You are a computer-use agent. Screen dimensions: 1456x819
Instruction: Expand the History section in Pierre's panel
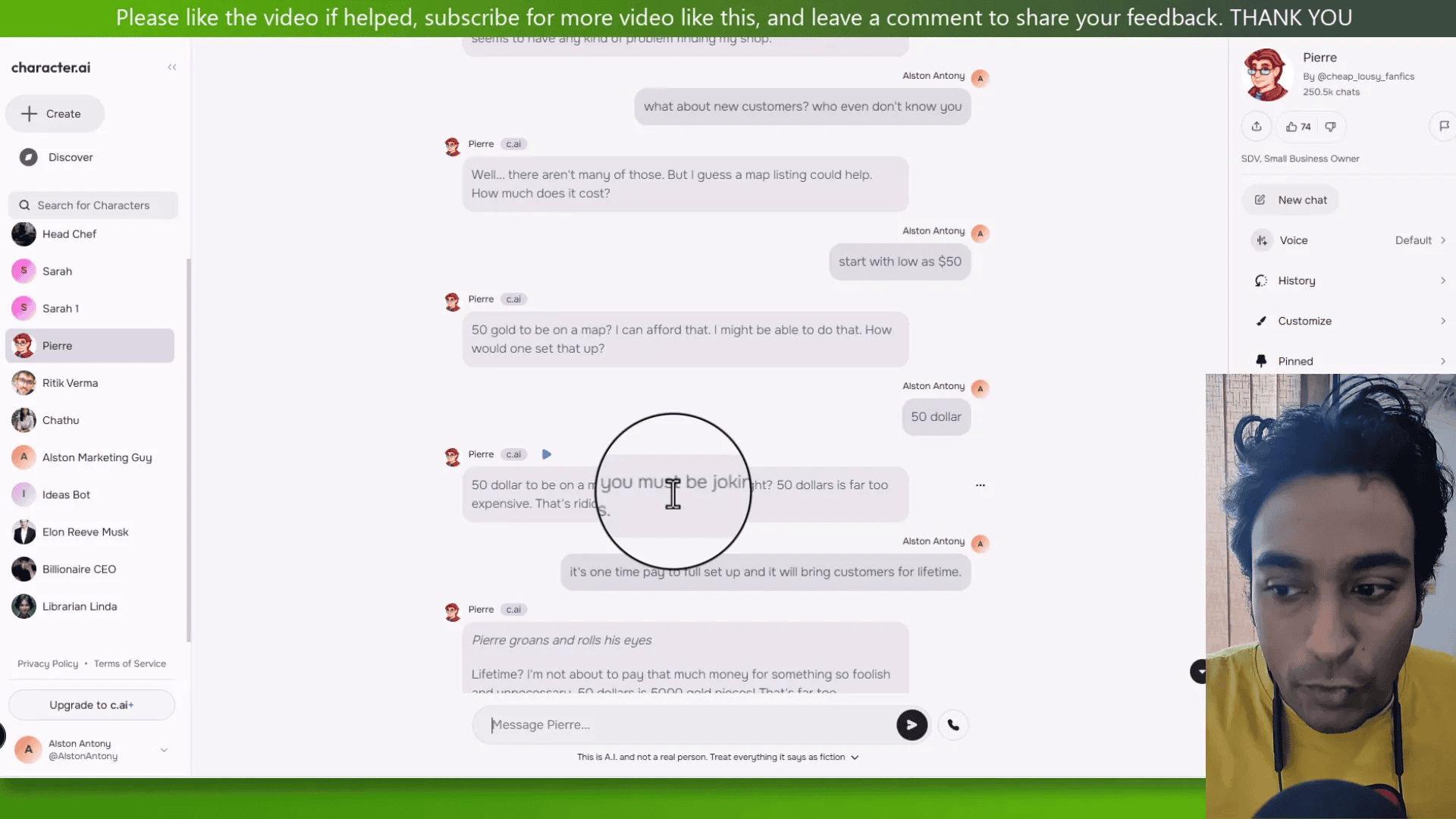coord(1443,280)
